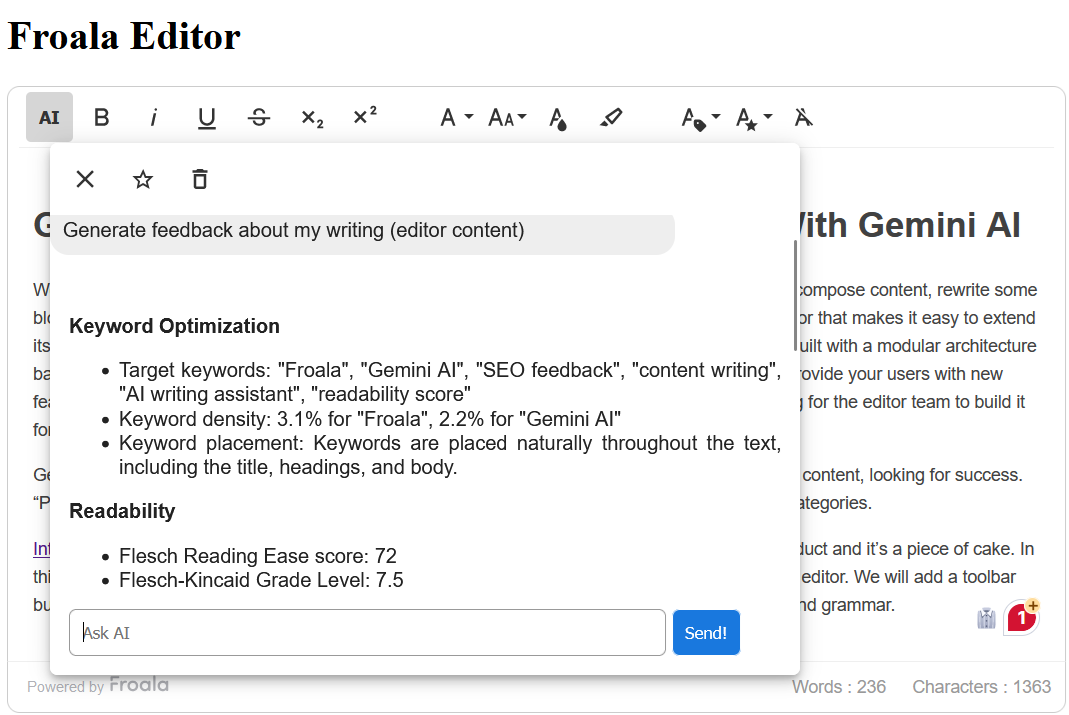This screenshot has height=715, width=1069.
Task: Click the Send! button
Action: [706, 633]
